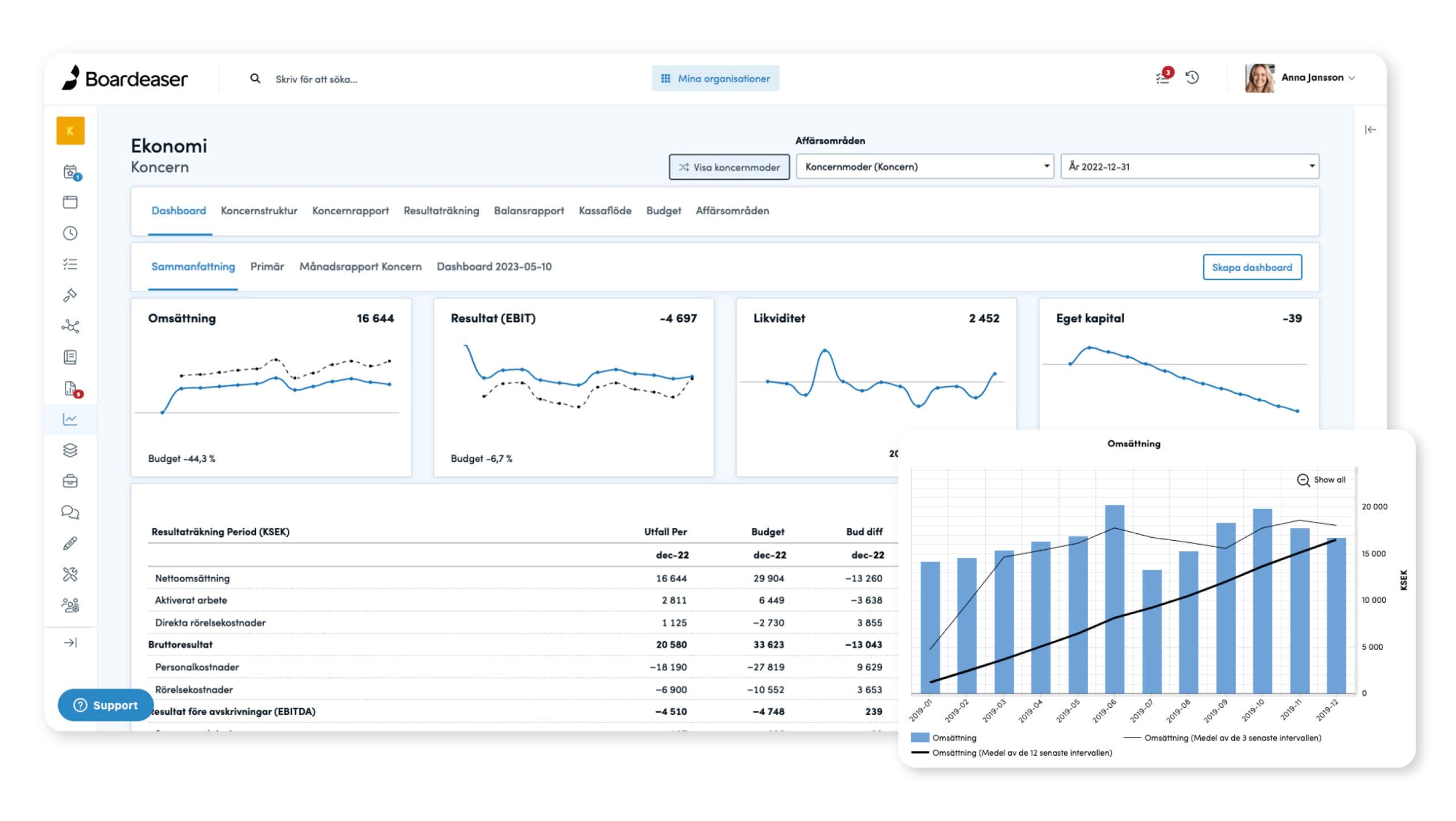Open the År 2022-12-31 period dropdown

coord(1189,167)
